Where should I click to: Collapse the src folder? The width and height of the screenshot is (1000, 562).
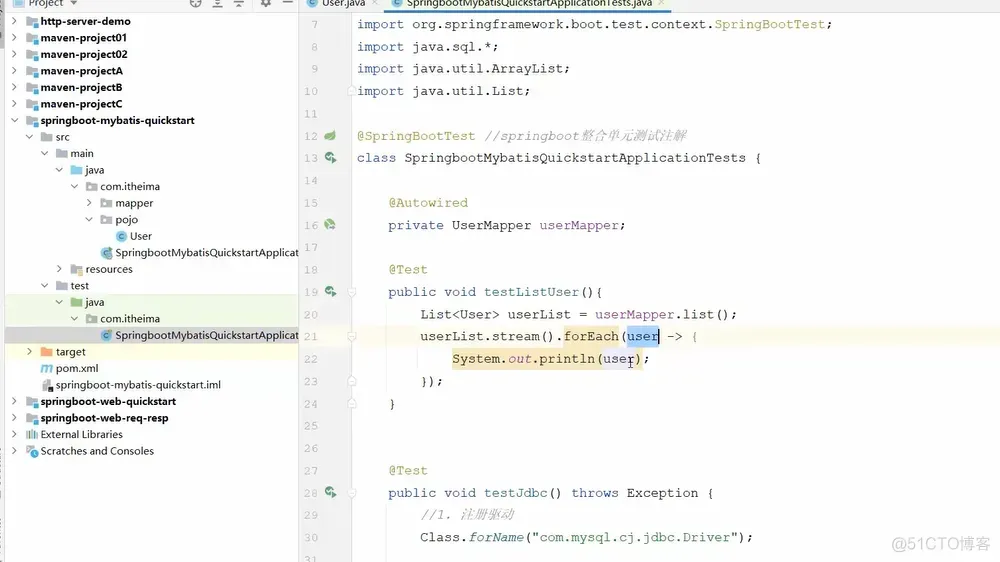[x=29, y=137]
